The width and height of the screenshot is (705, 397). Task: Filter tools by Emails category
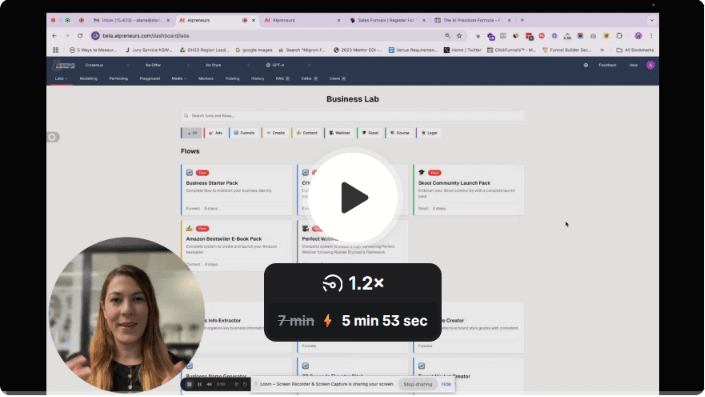(275, 133)
